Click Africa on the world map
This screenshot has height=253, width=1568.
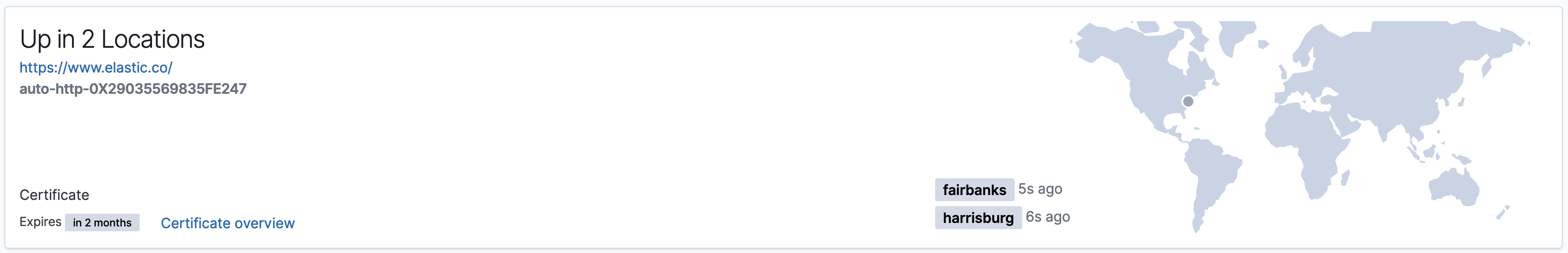point(1309,146)
